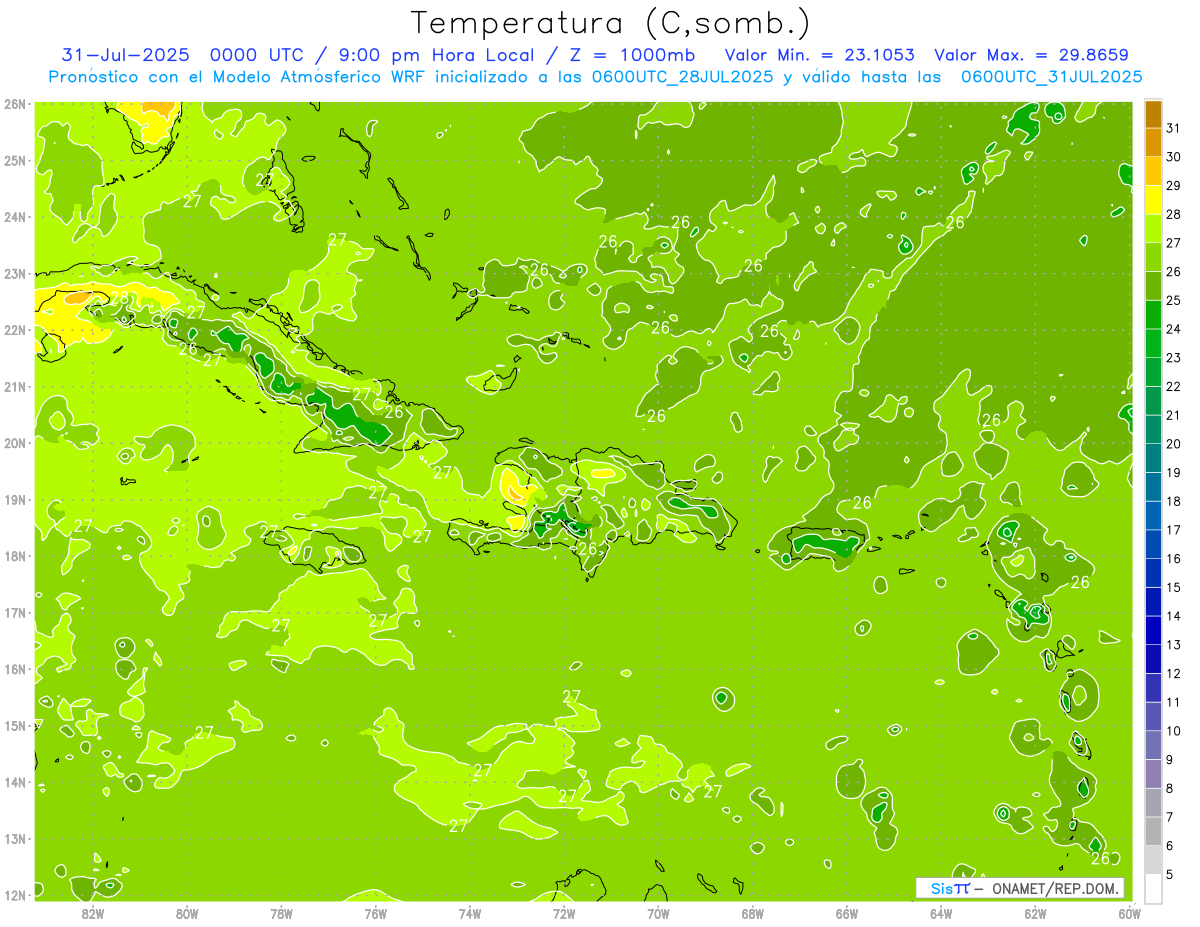Click the purple 9–10 color scale band
Screen dimensions: 1200x927
(1153, 745)
